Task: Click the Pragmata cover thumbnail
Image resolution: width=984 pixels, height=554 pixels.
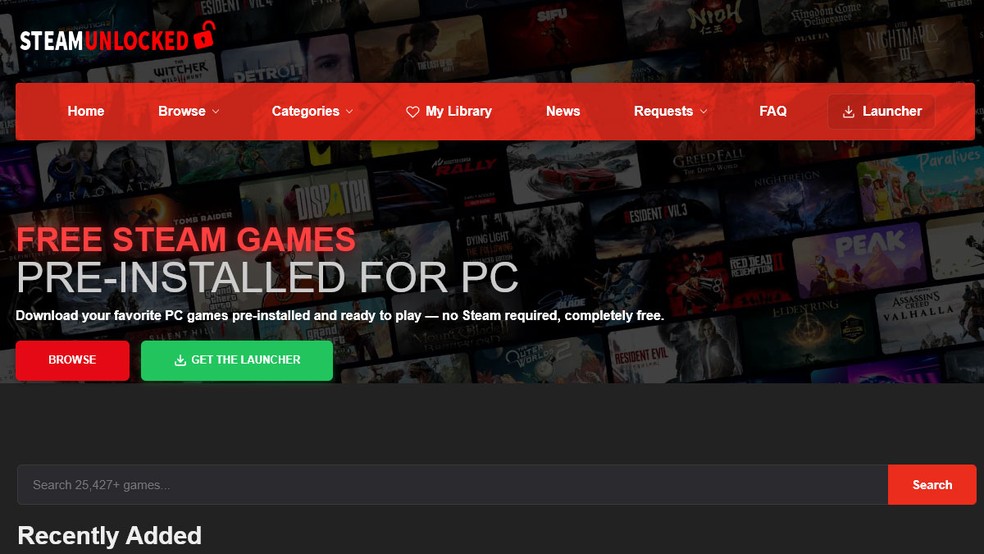Action: pos(104,171)
